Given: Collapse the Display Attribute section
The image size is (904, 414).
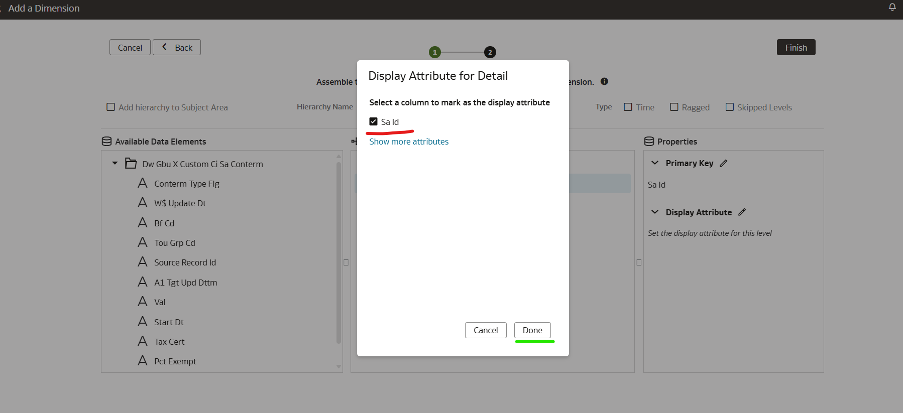Looking at the screenshot, I should coord(655,212).
